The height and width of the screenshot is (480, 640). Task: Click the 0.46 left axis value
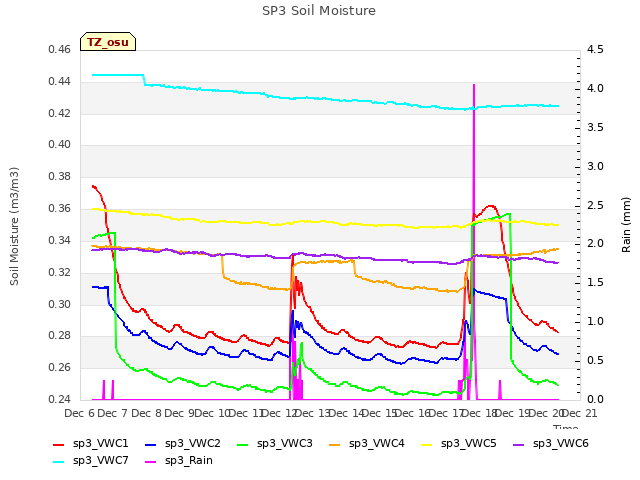[x=60, y=50]
